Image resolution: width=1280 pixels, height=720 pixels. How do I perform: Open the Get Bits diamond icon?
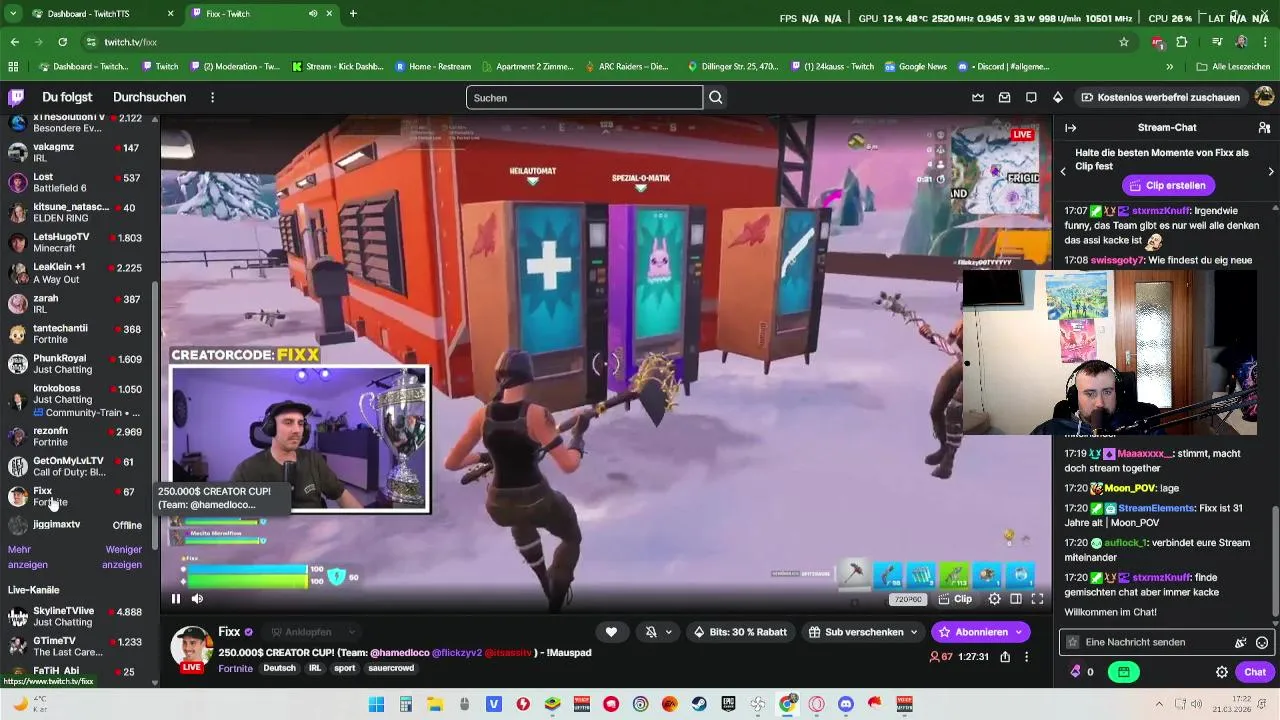[x=1058, y=97]
